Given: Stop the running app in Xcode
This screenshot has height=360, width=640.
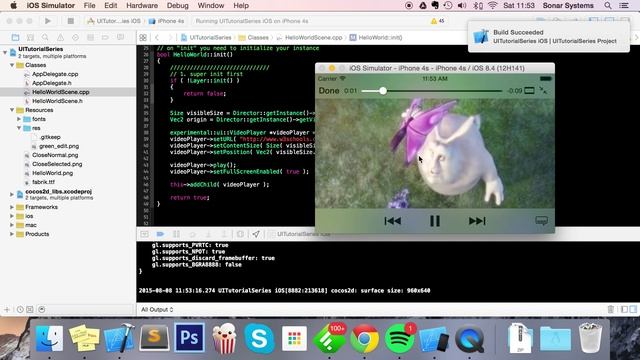Looking at the screenshot, I should [x=71, y=21].
